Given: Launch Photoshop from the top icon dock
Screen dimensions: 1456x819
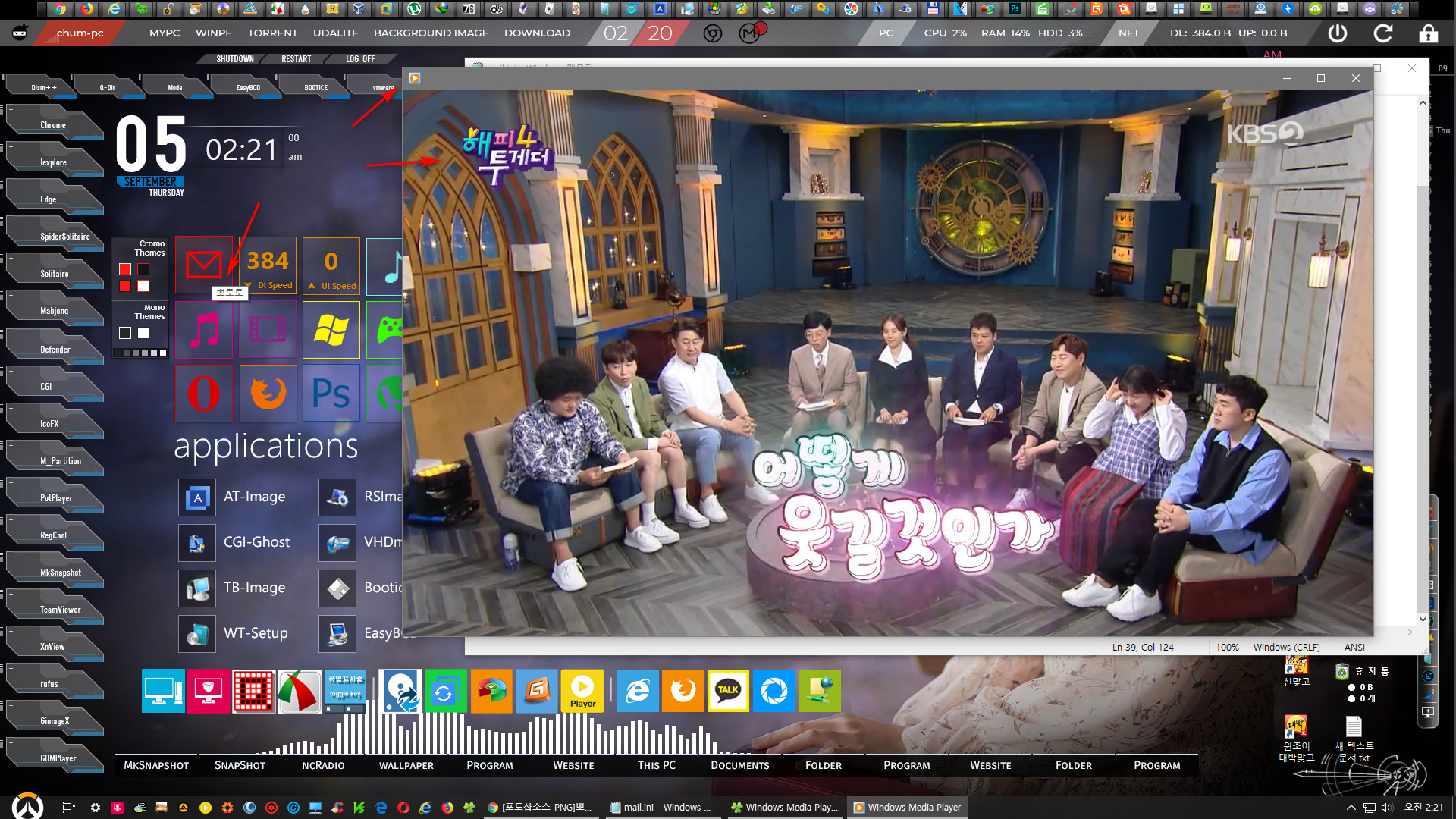Looking at the screenshot, I should click(x=1014, y=9).
